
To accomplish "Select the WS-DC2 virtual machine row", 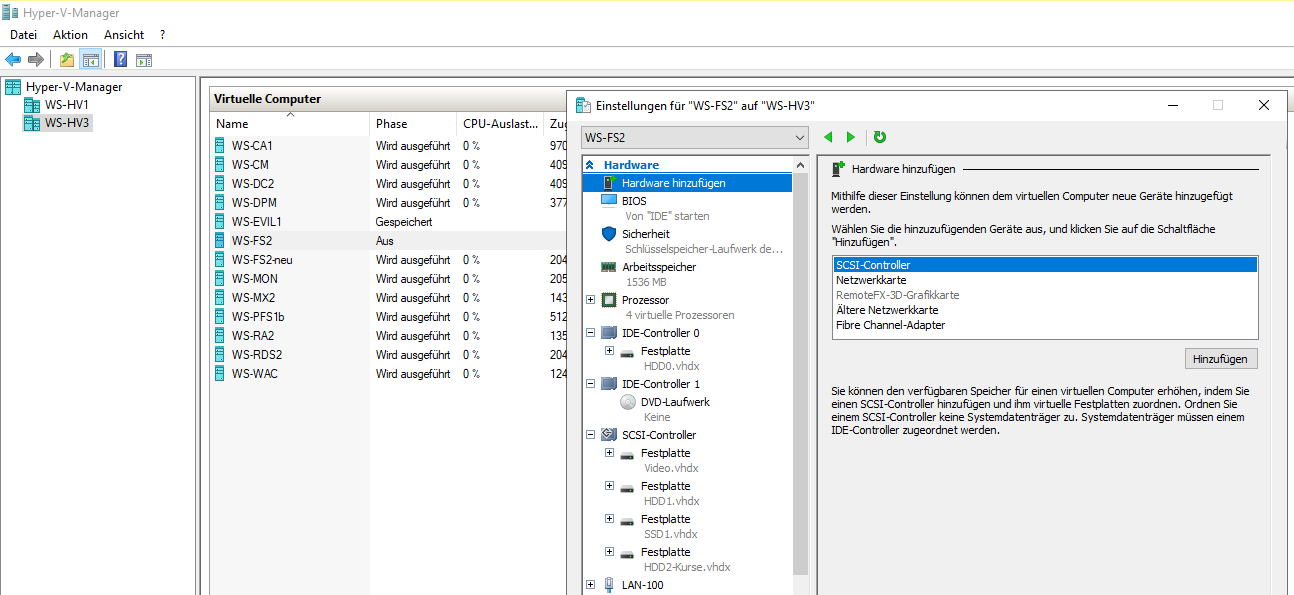I will (389, 183).
